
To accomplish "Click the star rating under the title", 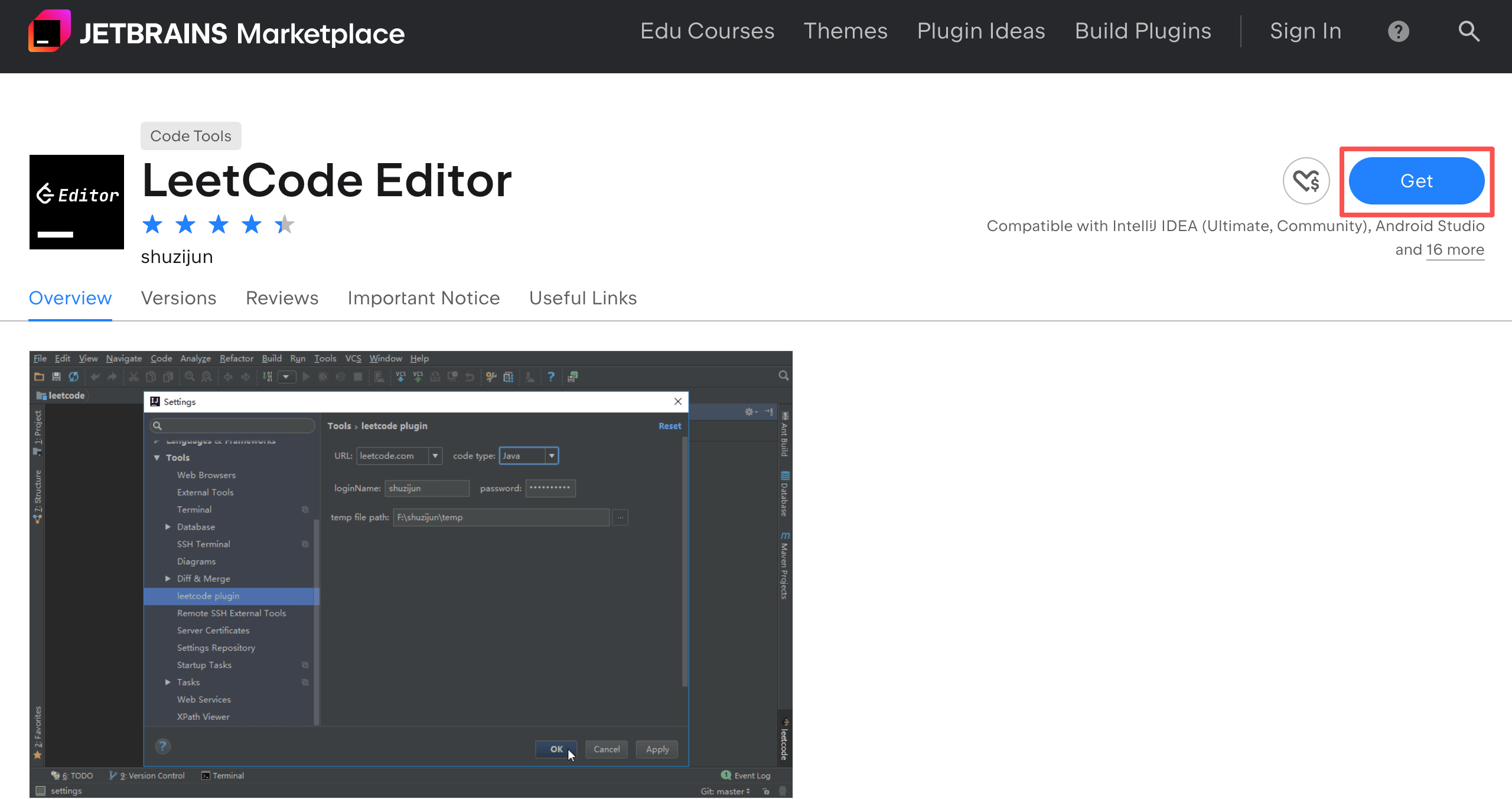I will pos(218,225).
